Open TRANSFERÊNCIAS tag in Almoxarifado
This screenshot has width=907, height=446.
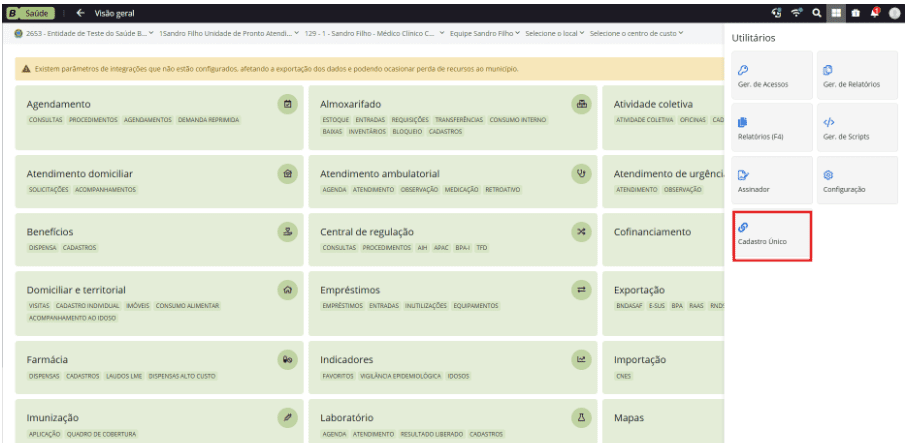coord(459,120)
